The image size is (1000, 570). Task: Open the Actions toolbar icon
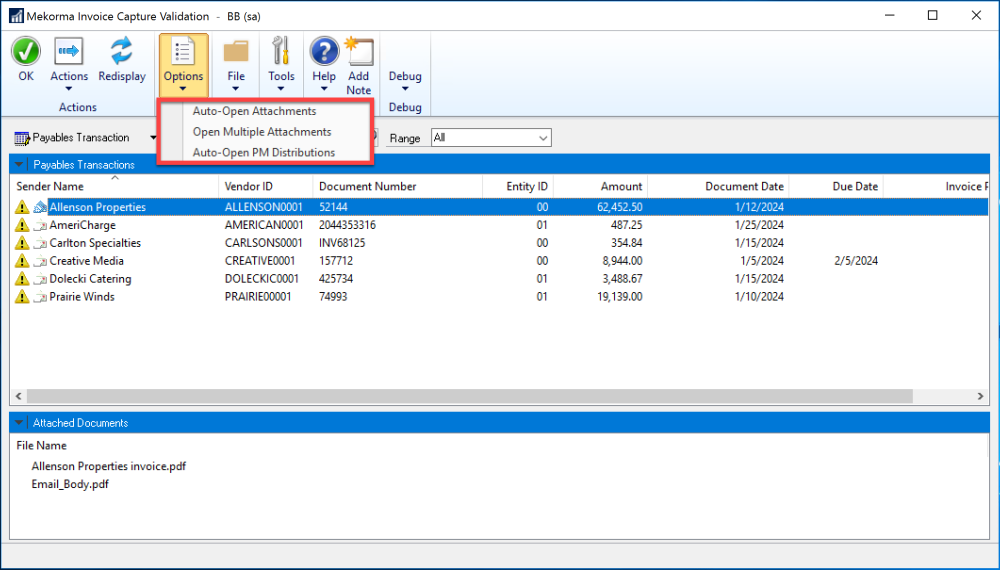tap(69, 52)
